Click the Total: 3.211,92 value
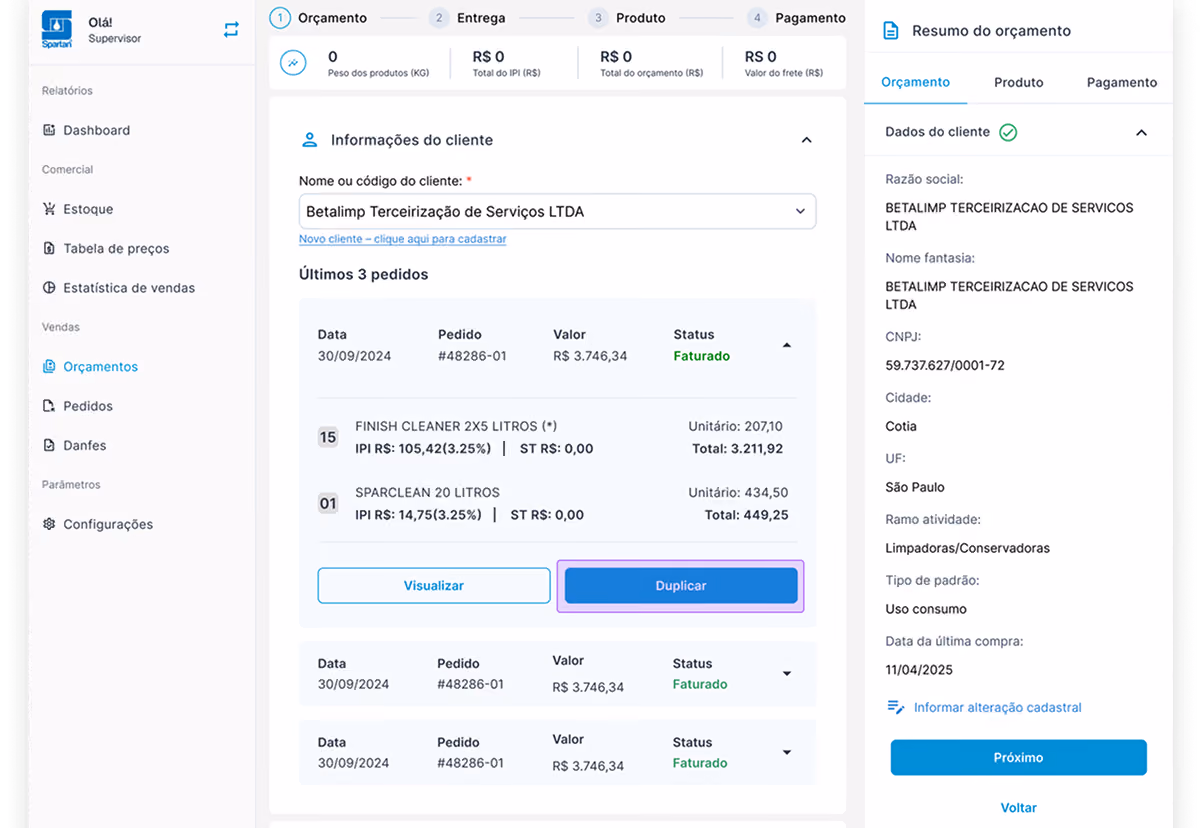 coord(737,449)
